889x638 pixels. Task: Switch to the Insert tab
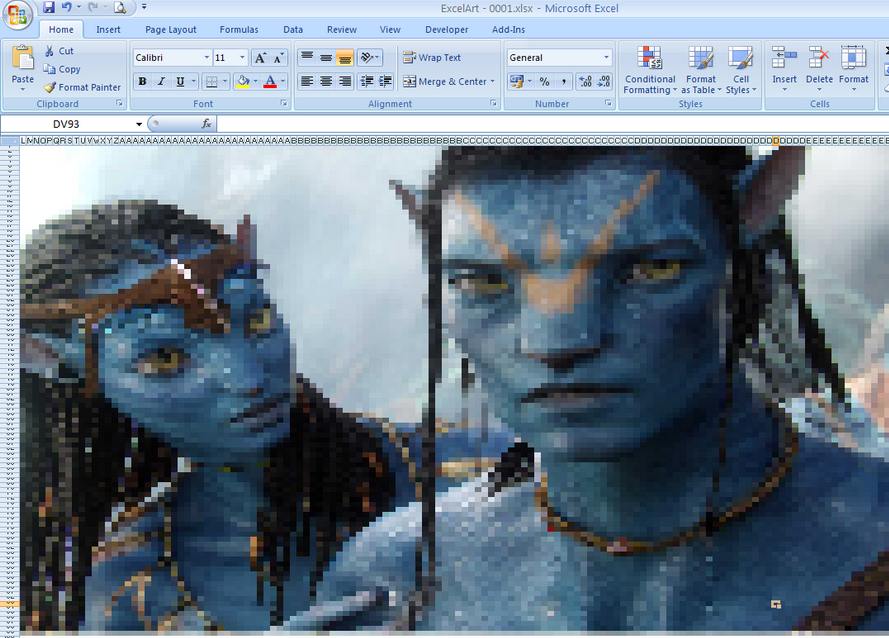(x=108, y=29)
